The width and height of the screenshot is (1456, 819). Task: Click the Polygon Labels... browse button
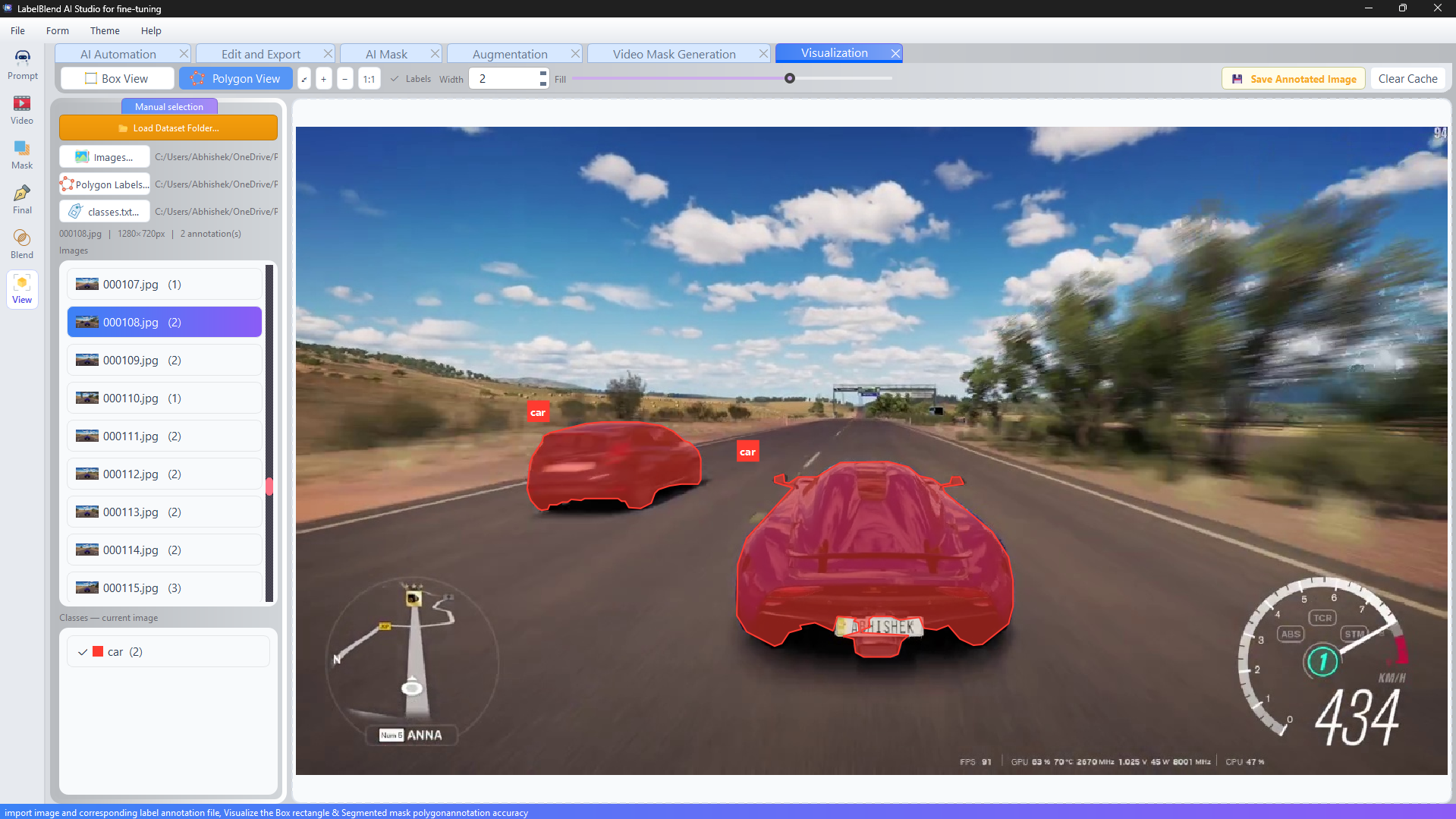pyautogui.click(x=105, y=184)
